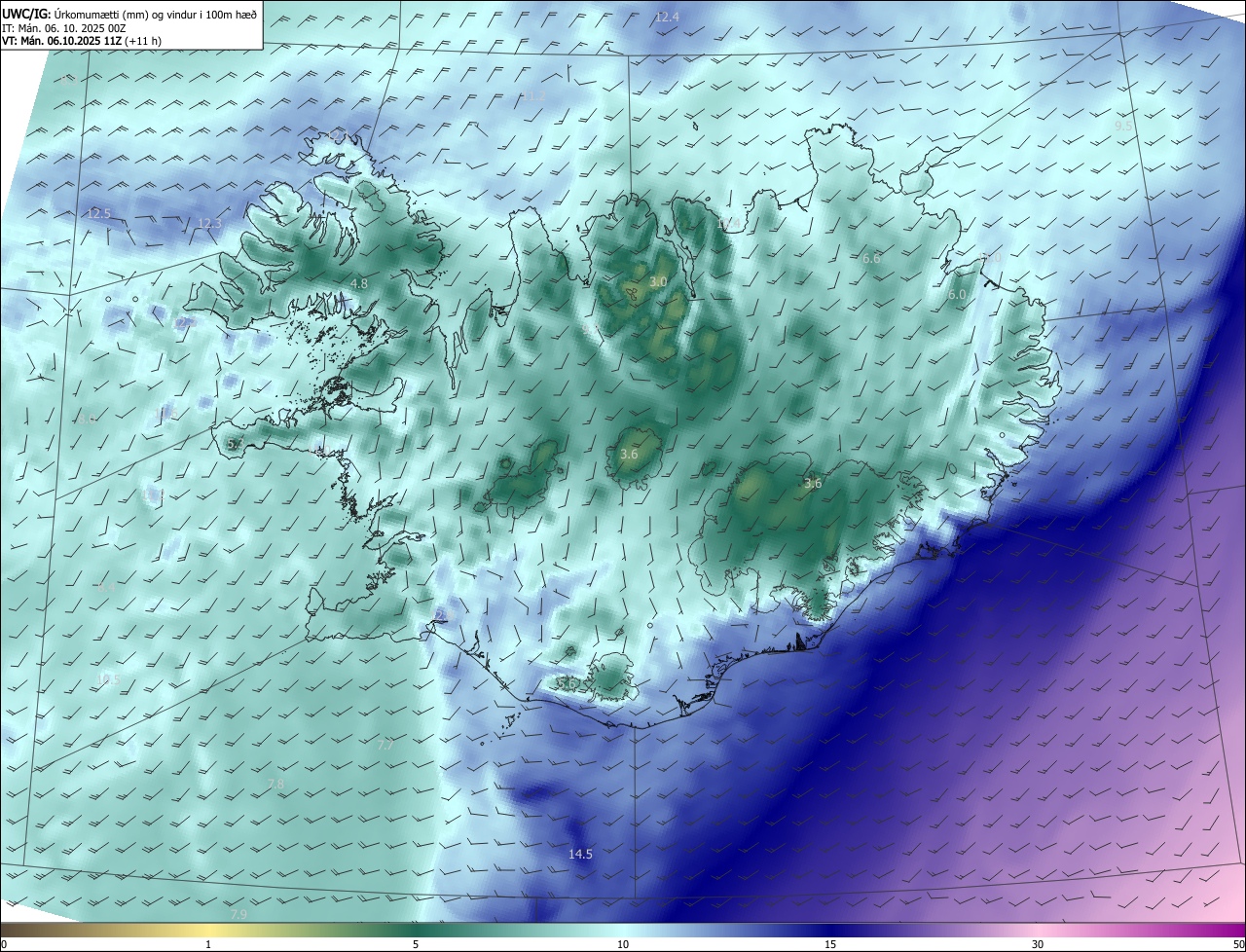Click the 10.5 value in the southwest

[107, 679]
